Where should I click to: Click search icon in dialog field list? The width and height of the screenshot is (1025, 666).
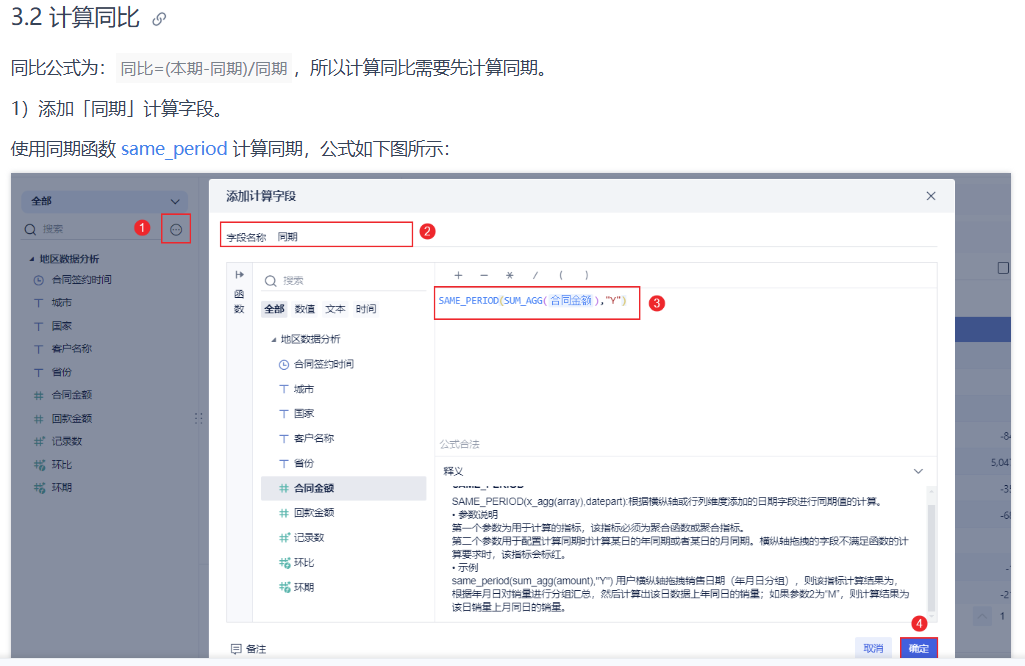pos(270,281)
